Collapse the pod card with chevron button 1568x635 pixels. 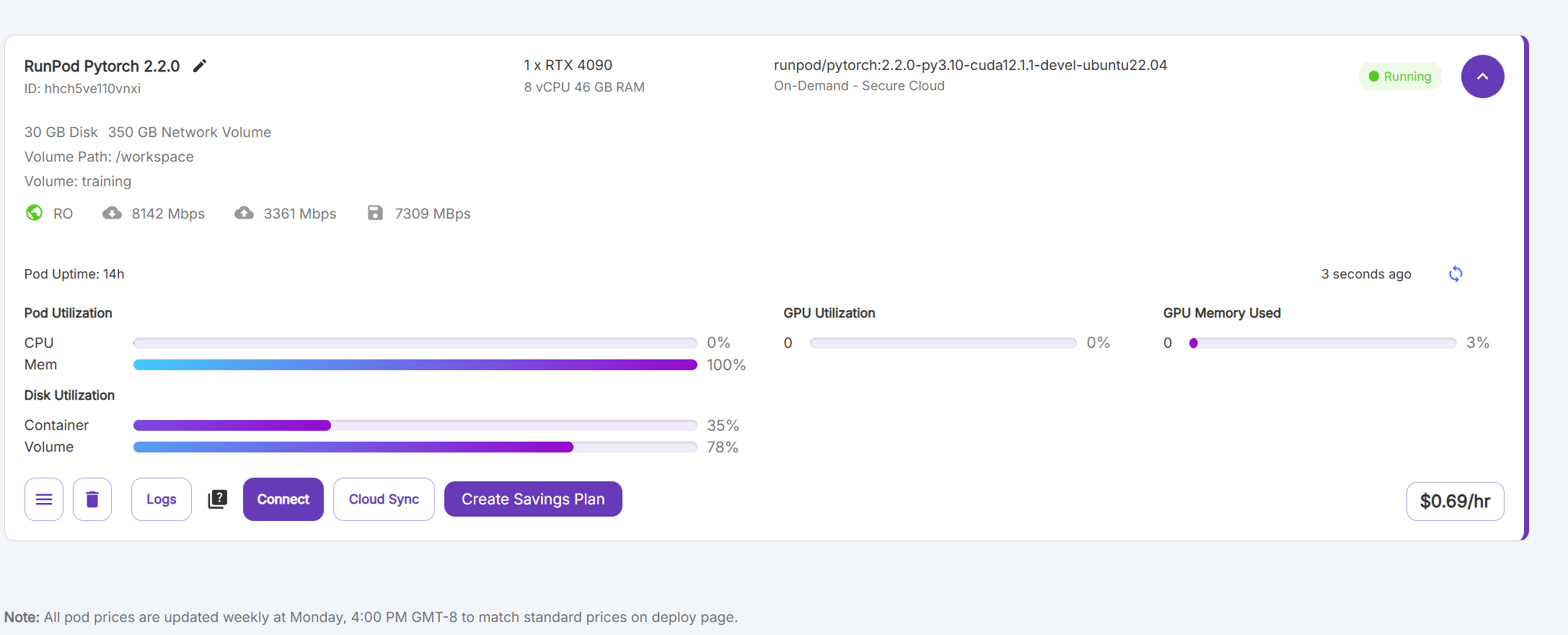[x=1482, y=76]
